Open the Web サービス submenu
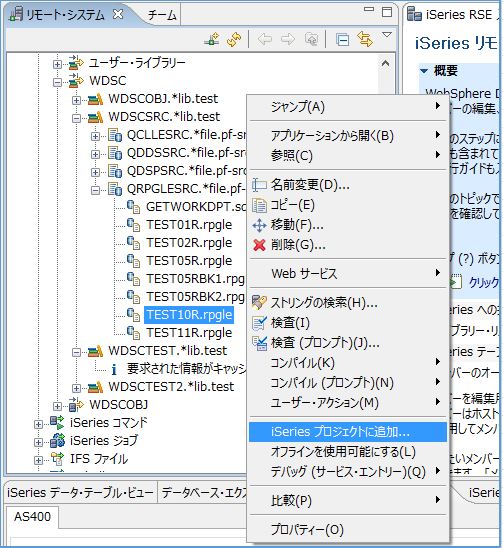The height and width of the screenshot is (548, 503). click(x=348, y=273)
